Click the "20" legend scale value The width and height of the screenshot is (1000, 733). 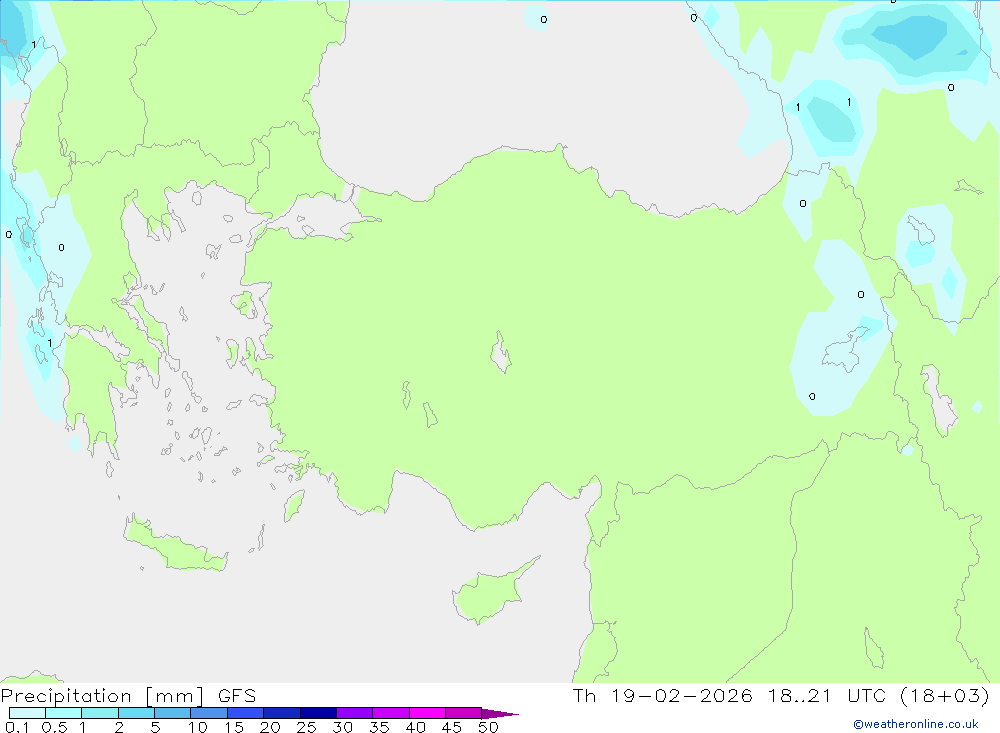[270, 727]
